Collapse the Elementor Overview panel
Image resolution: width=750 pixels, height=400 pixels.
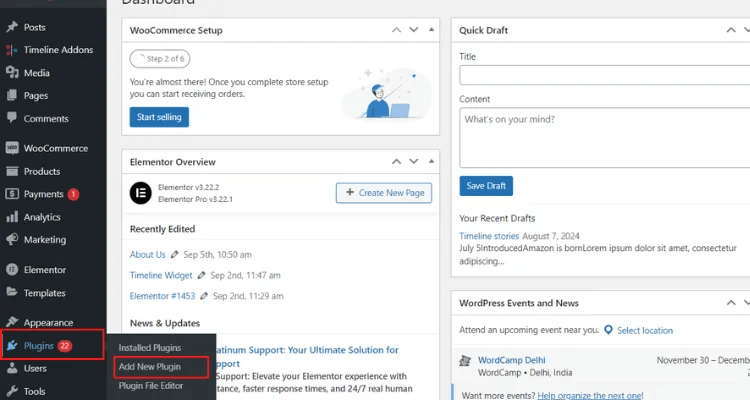point(431,161)
